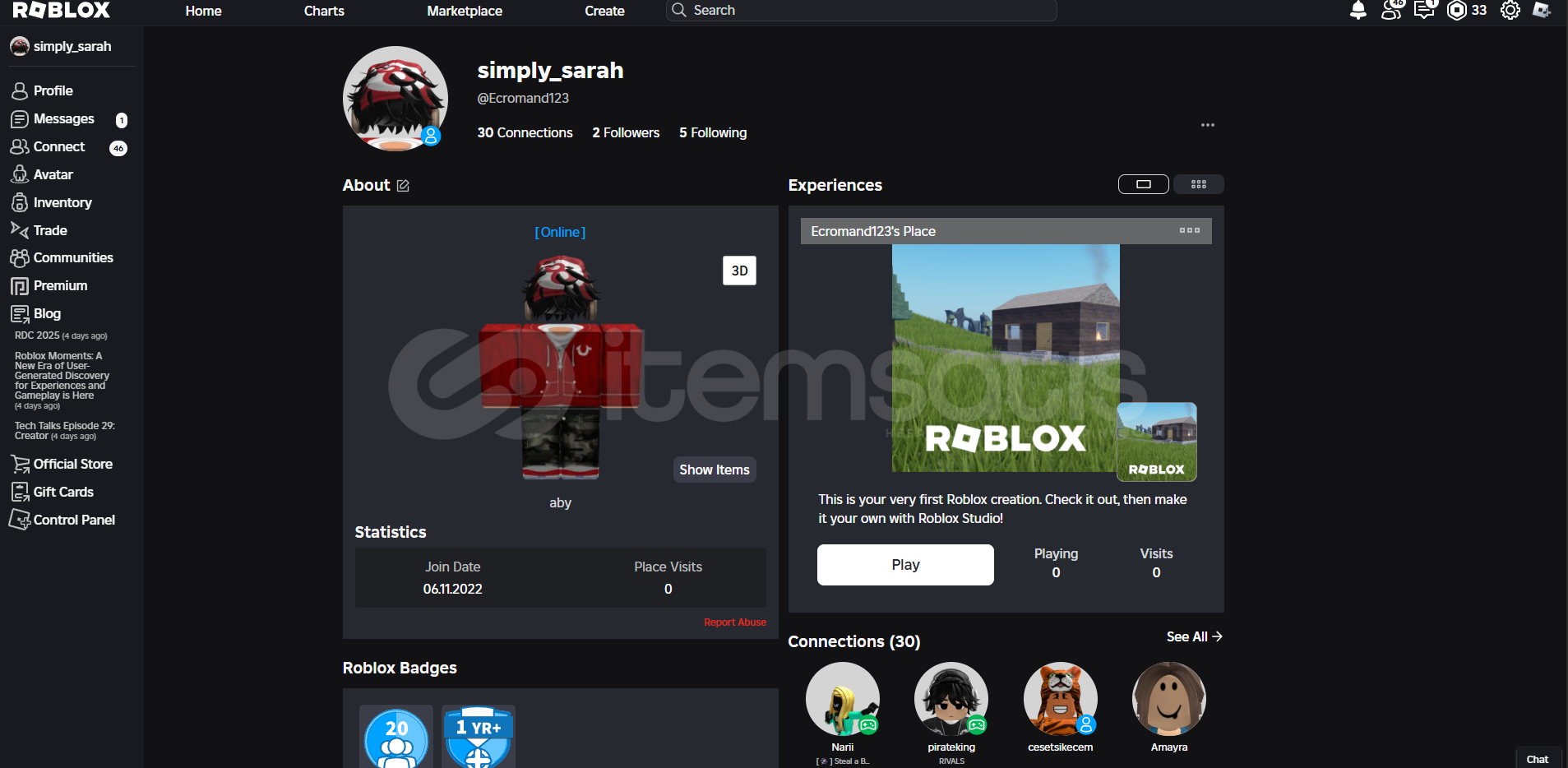Click the @Ecromand123 handle text
The width and height of the screenshot is (1568, 768).
click(523, 98)
